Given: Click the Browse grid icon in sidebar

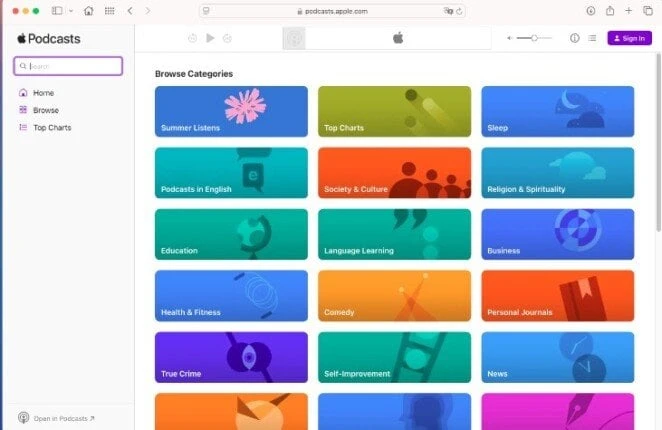Looking at the screenshot, I should click(23, 110).
